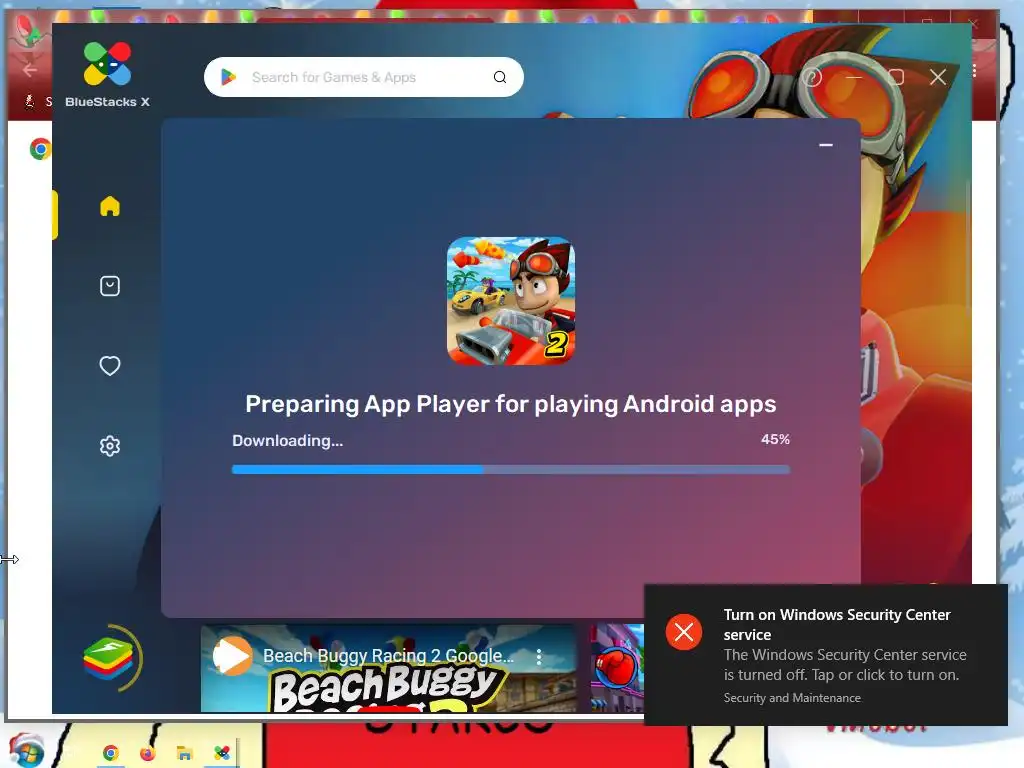Open the Favorites heart icon
The width and height of the screenshot is (1024, 768).
pyautogui.click(x=110, y=366)
